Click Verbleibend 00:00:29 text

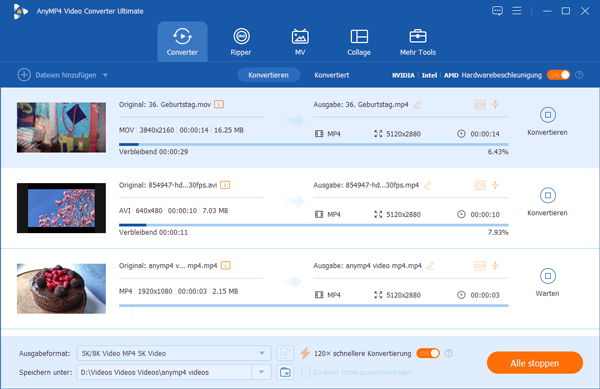[153, 152]
